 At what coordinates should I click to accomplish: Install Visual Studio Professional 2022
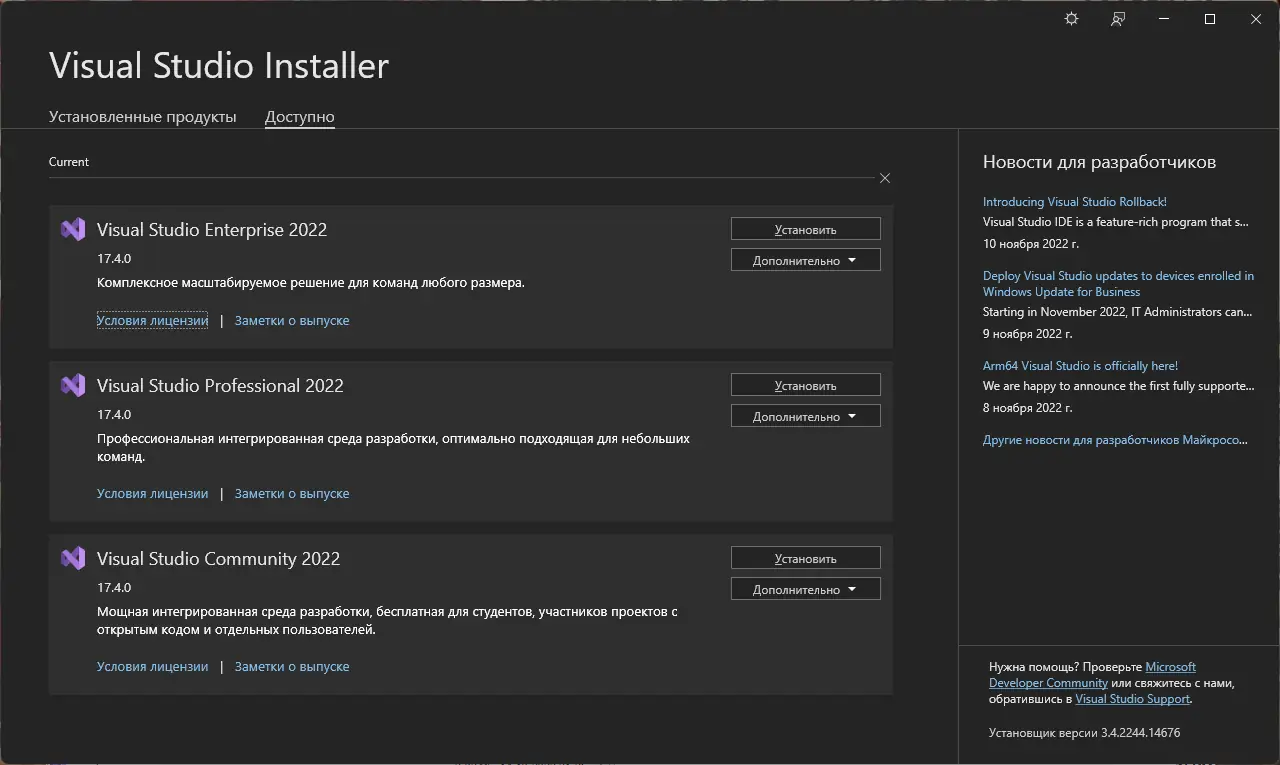(805, 385)
